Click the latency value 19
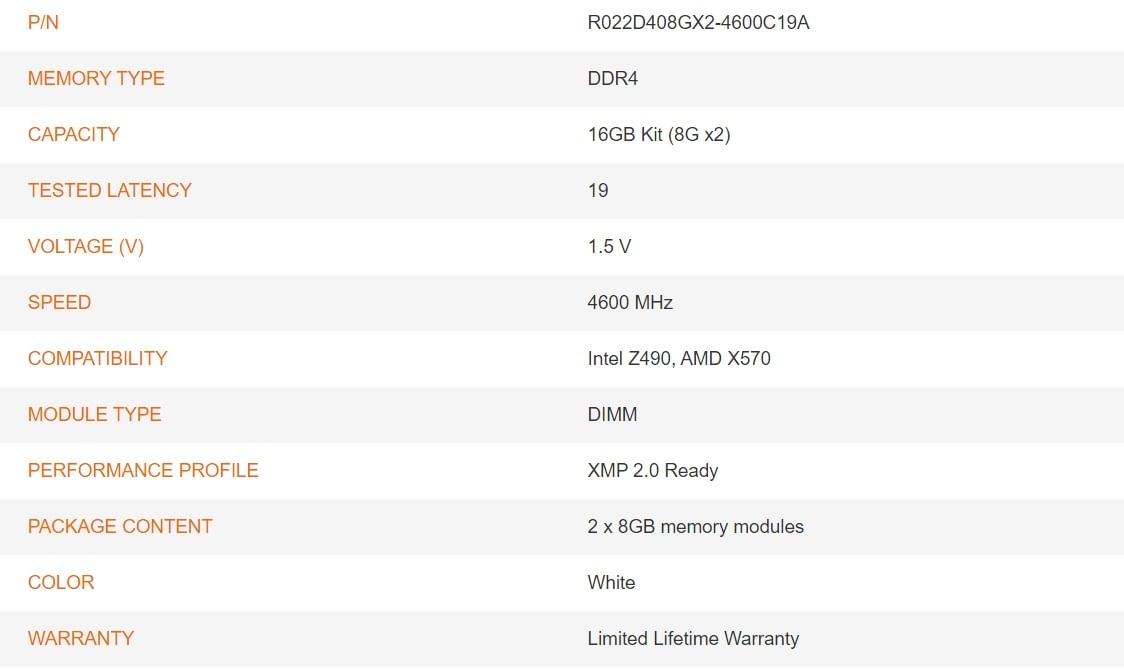This screenshot has width=1124, height=669. pyautogui.click(x=598, y=190)
